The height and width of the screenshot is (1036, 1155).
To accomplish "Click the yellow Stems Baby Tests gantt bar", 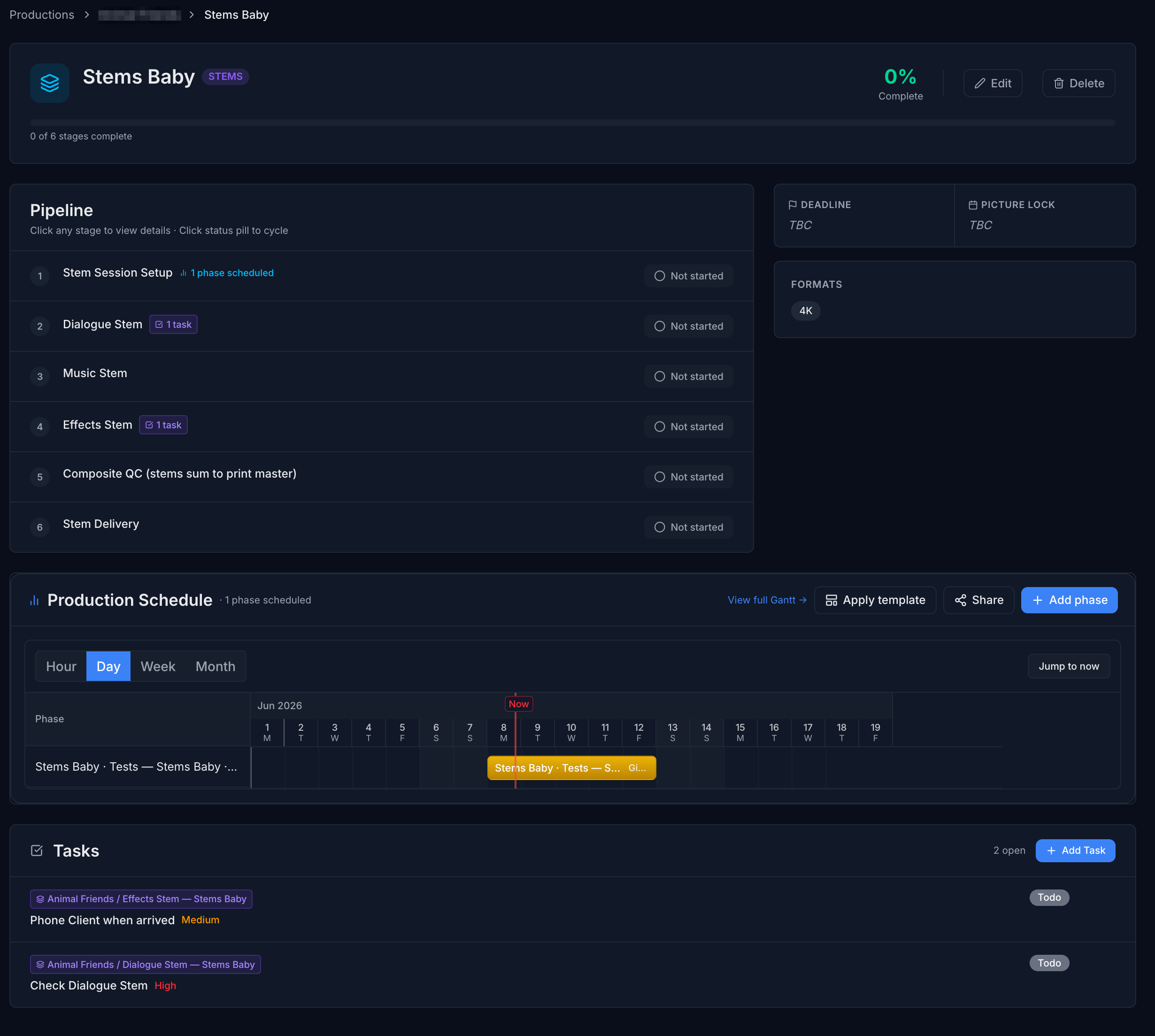I will click(571, 768).
